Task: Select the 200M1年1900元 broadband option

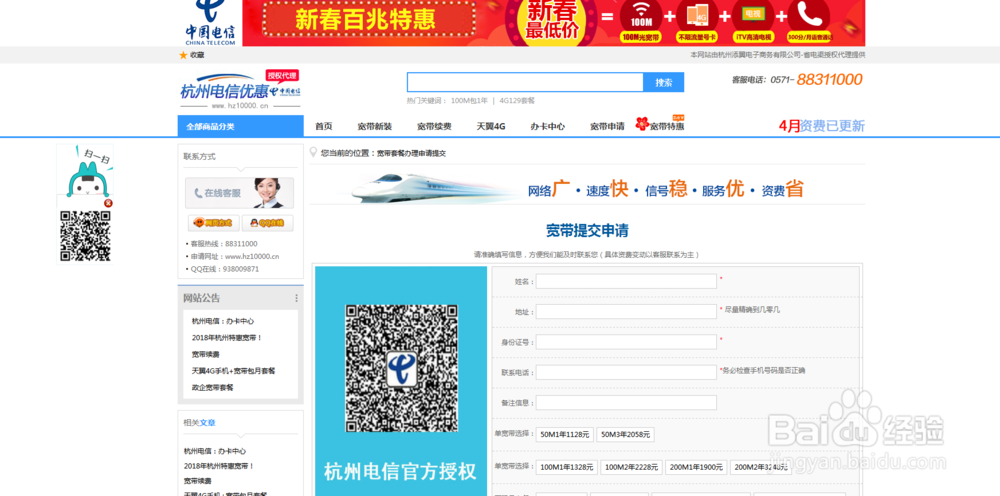Action: (x=696, y=467)
